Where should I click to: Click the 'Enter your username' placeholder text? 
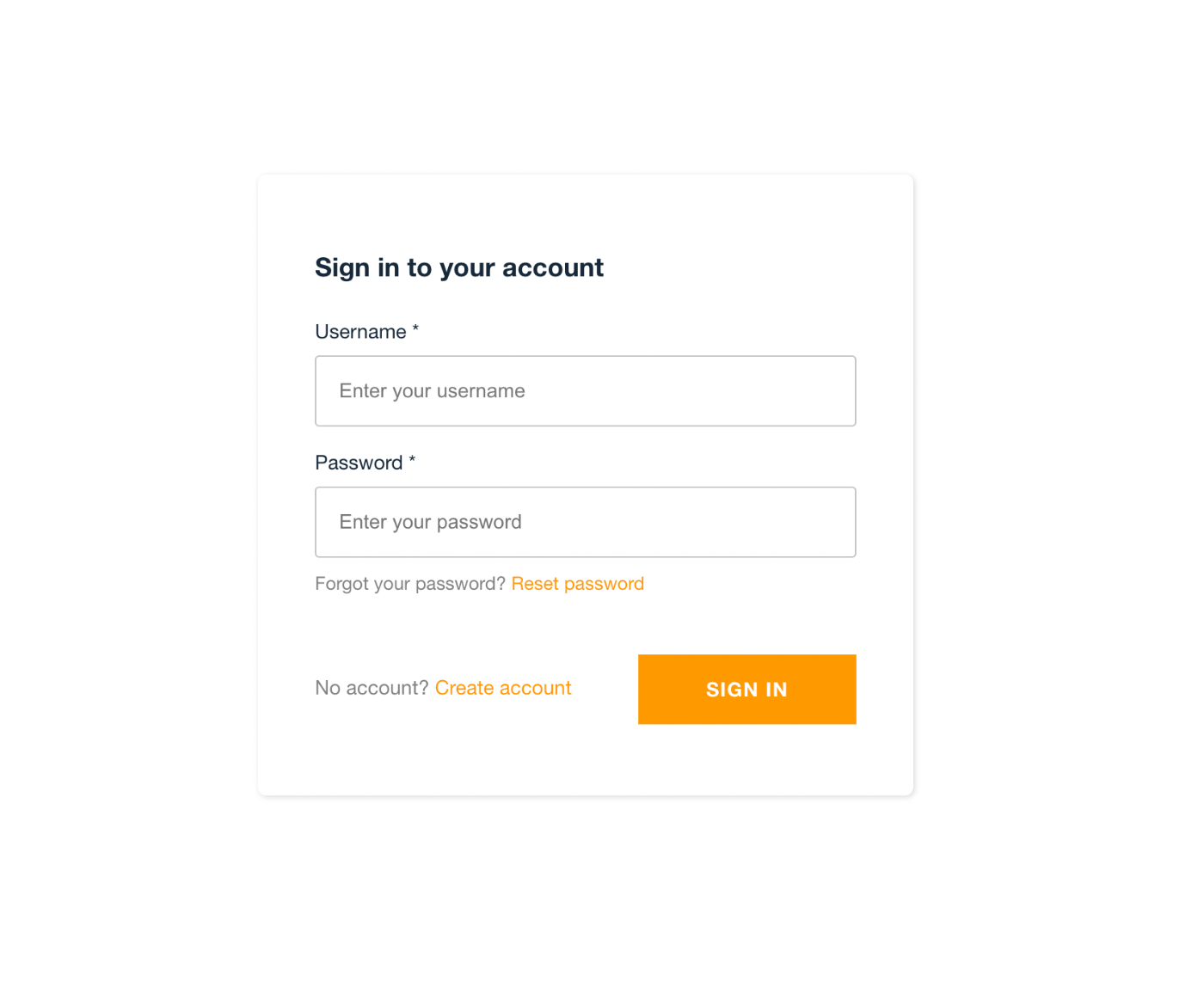(432, 391)
